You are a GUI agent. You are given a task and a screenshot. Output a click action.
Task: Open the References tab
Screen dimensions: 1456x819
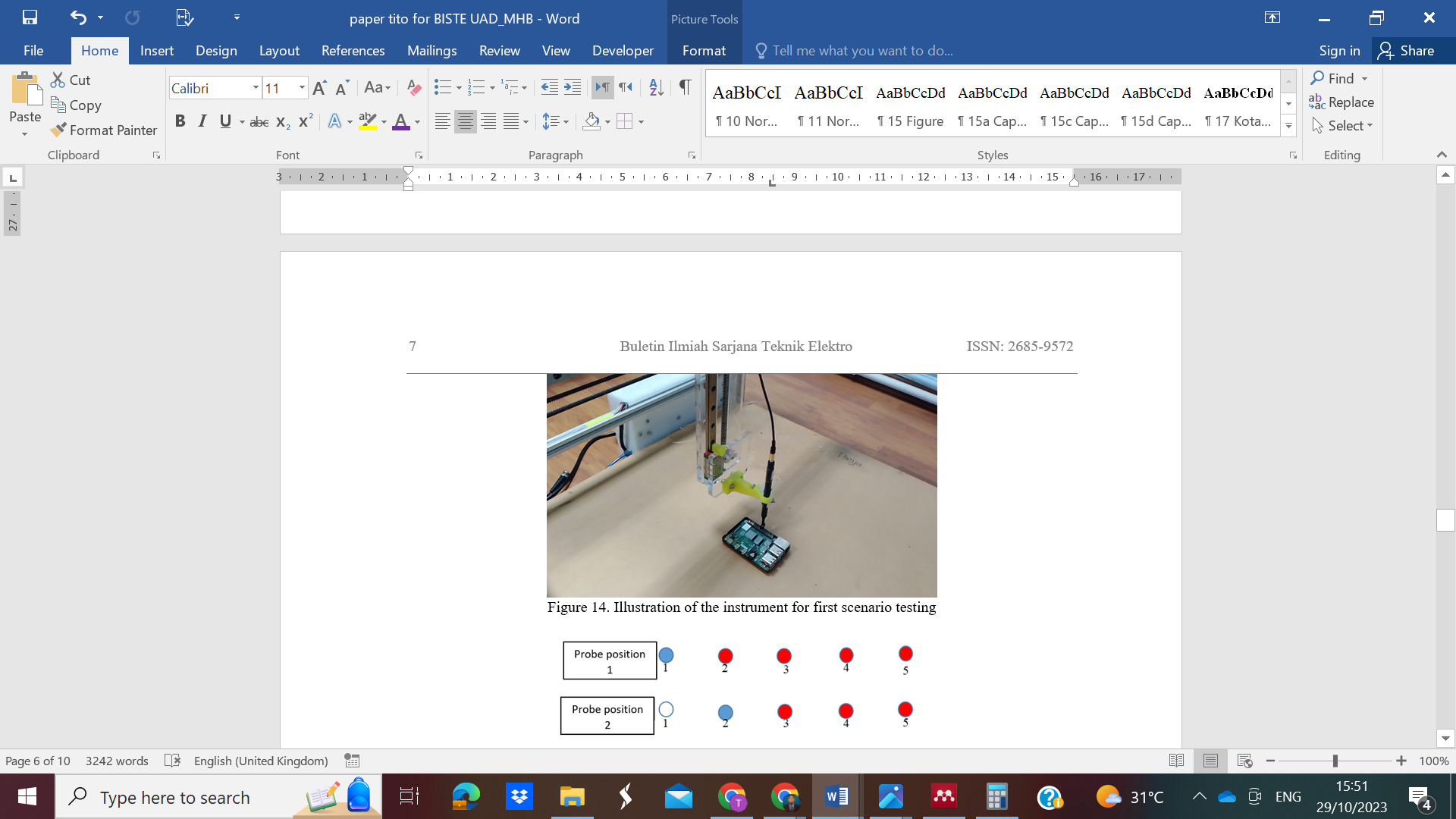coord(353,51)
